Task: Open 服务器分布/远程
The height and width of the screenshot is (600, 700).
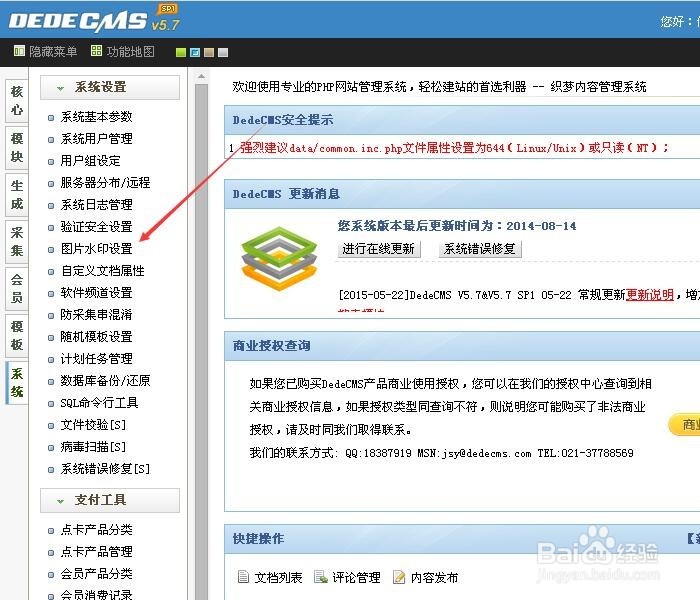Action: [x=105, y=183]
